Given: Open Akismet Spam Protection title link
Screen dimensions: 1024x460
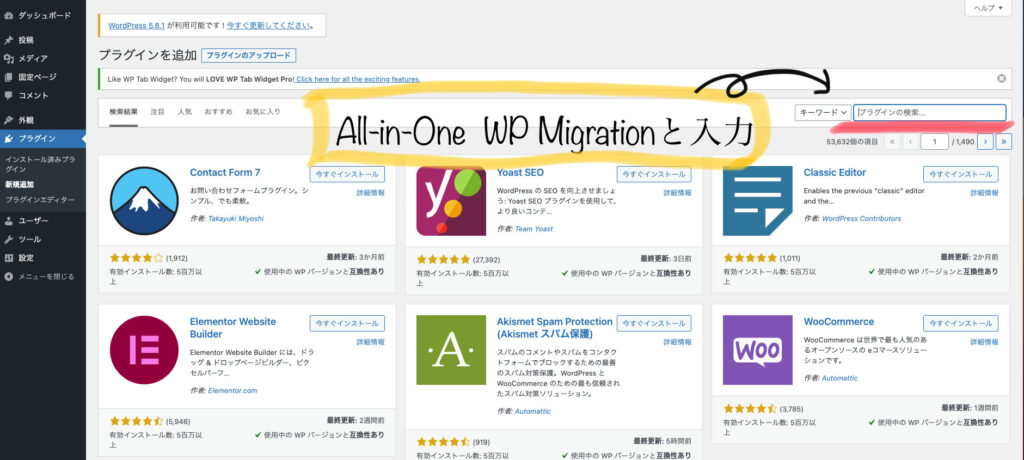Looking at the screenshot, I should pyautogui.click(x=554, y=328).
